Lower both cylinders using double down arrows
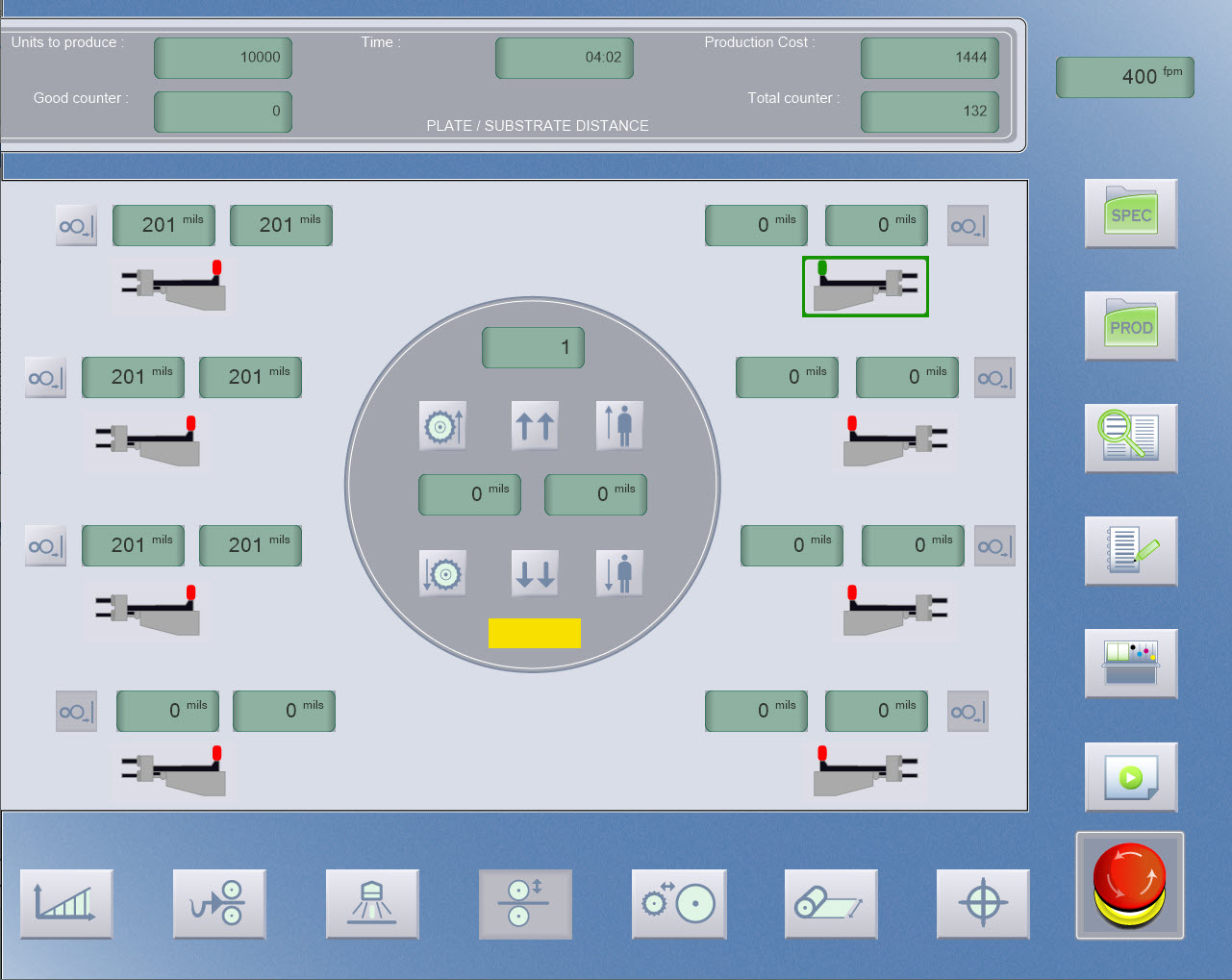Screen dimensions: 1232x980 [x=535, y=572]
